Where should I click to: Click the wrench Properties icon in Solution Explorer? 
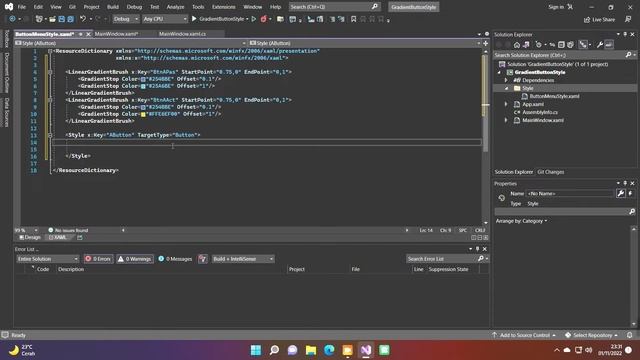[x=600, y=45]
